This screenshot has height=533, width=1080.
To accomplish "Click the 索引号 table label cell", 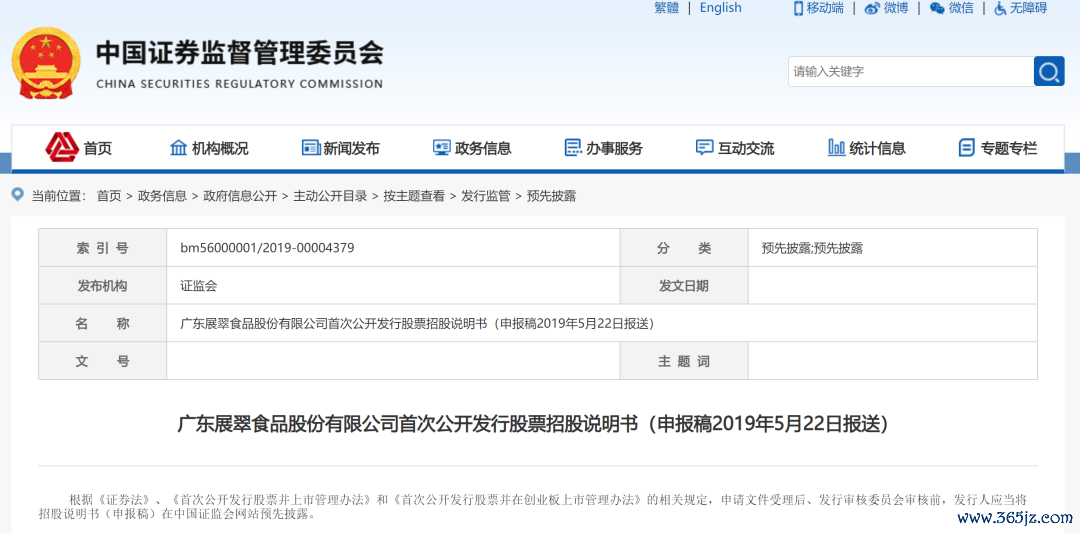I will (x=103, y=248).
